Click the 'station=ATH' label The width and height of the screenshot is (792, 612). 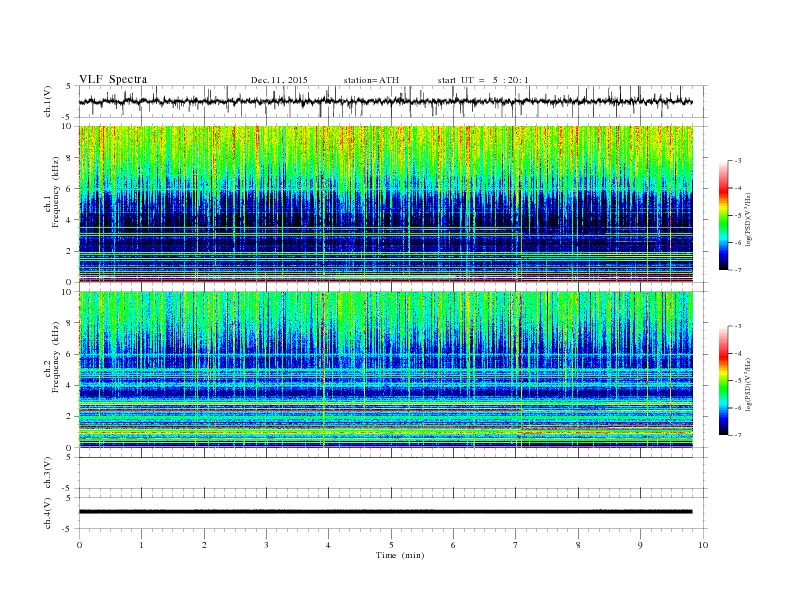click(x=371, y=80)
